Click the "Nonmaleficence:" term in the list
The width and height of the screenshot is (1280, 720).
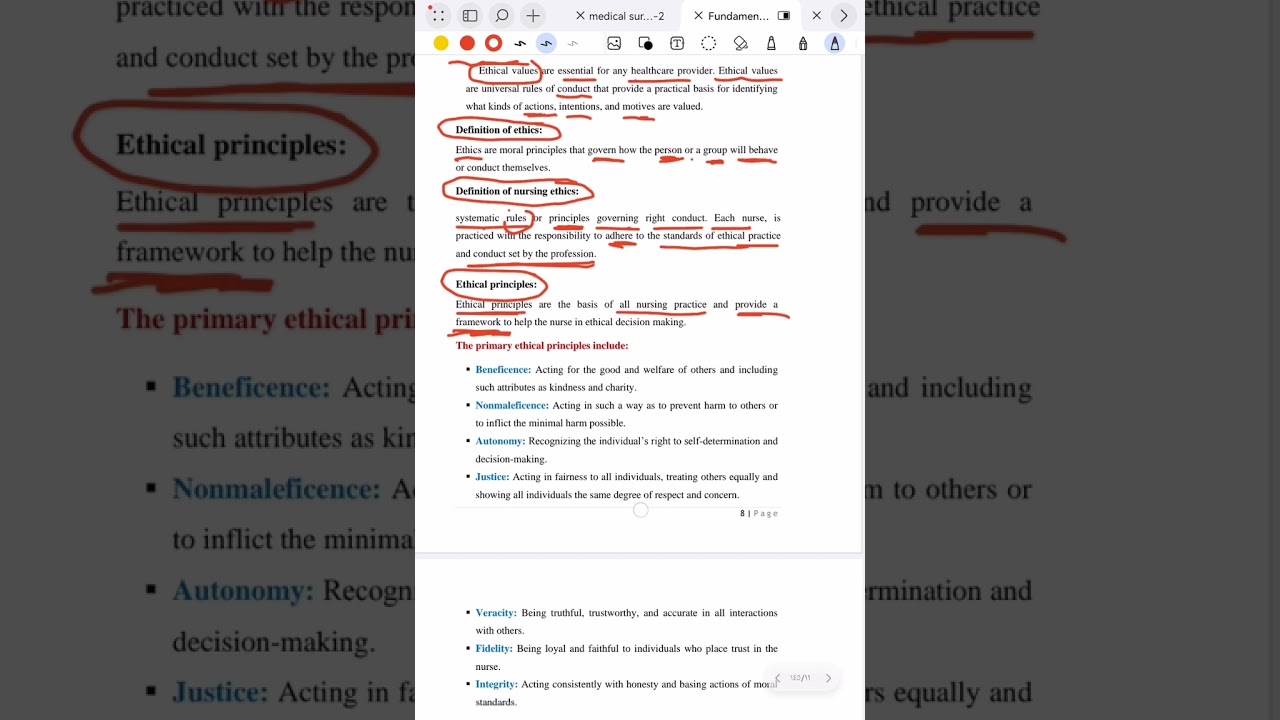[512, 406]
